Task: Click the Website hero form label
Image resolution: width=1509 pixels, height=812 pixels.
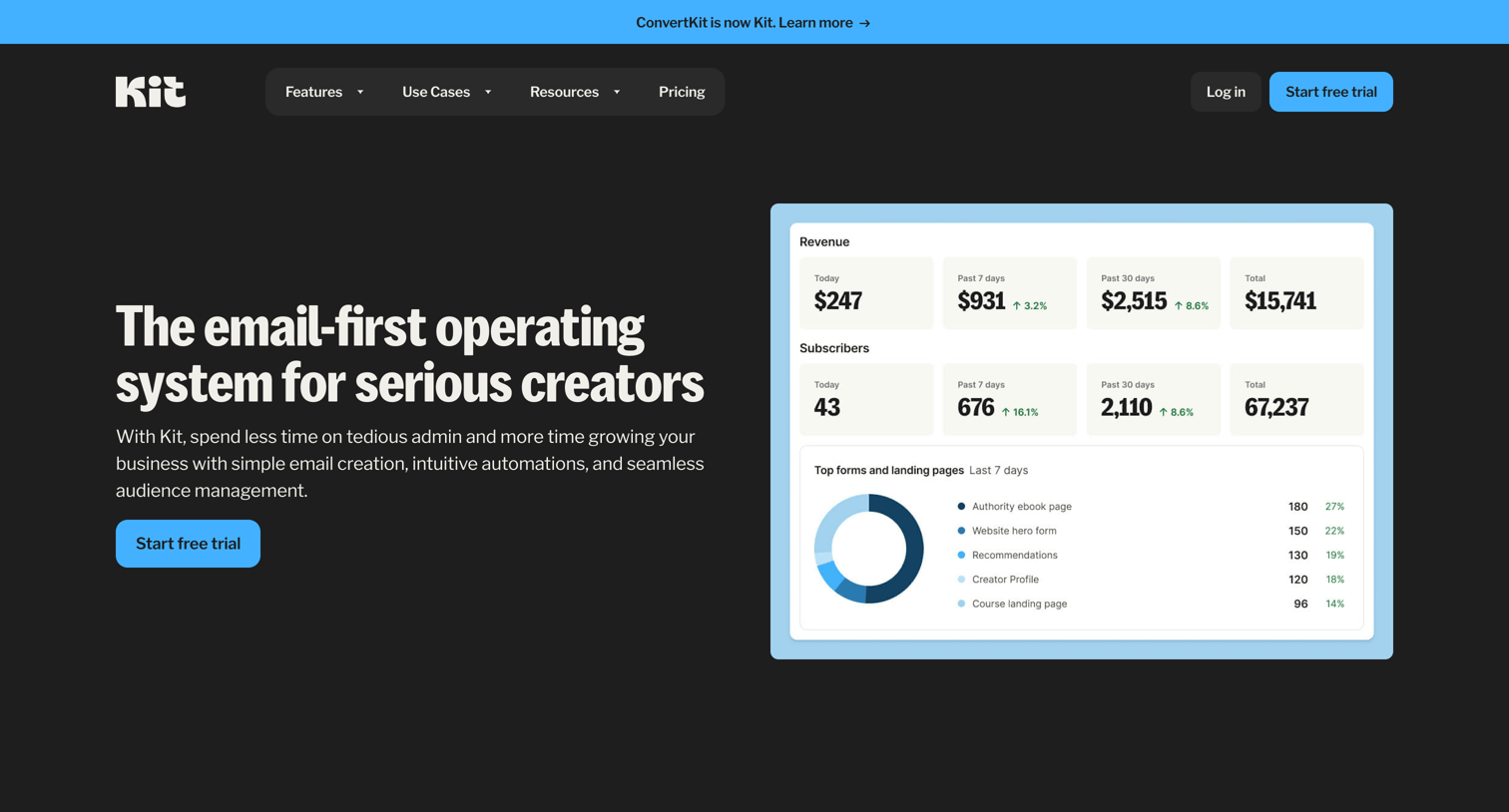Action: 1014,531
